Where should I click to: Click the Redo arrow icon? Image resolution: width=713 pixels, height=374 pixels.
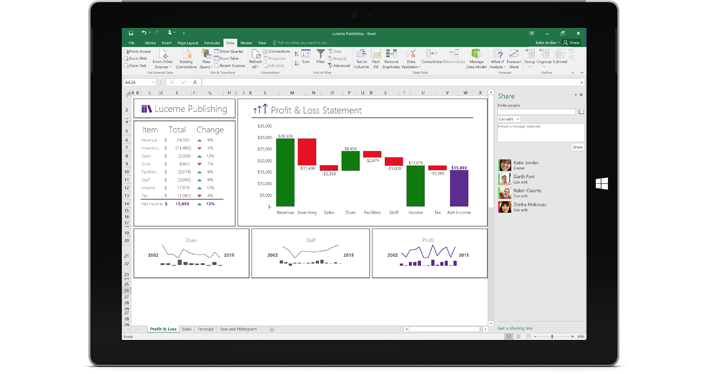(x=156, y=33)
